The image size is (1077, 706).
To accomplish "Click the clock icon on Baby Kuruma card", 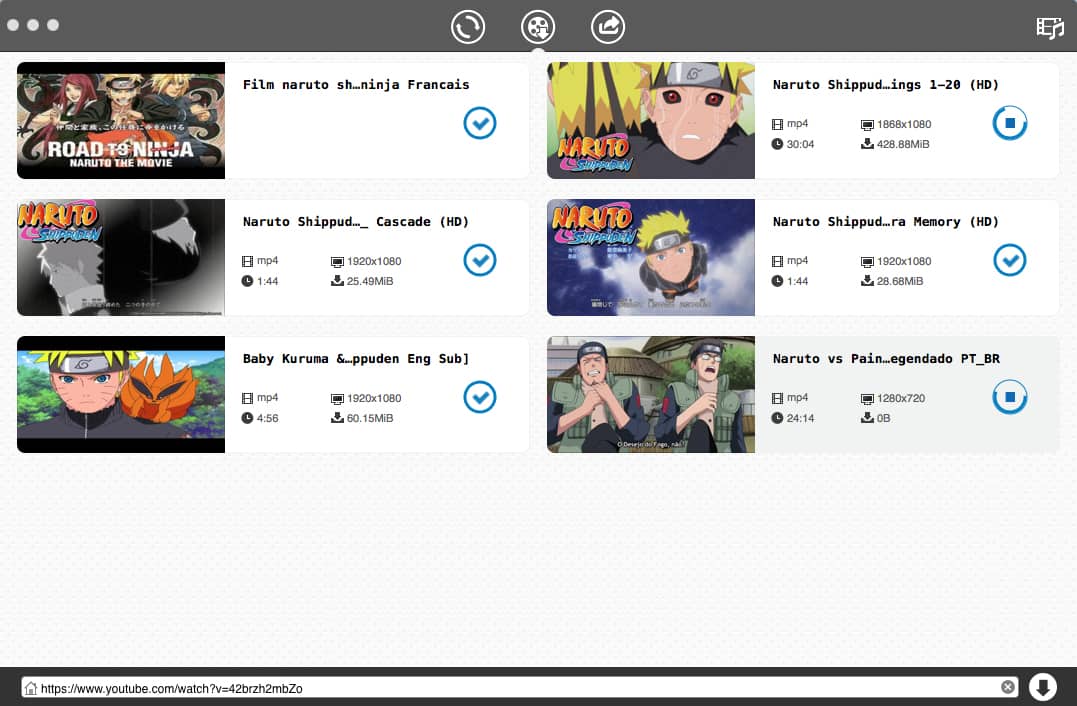I will tap(247, 418).
